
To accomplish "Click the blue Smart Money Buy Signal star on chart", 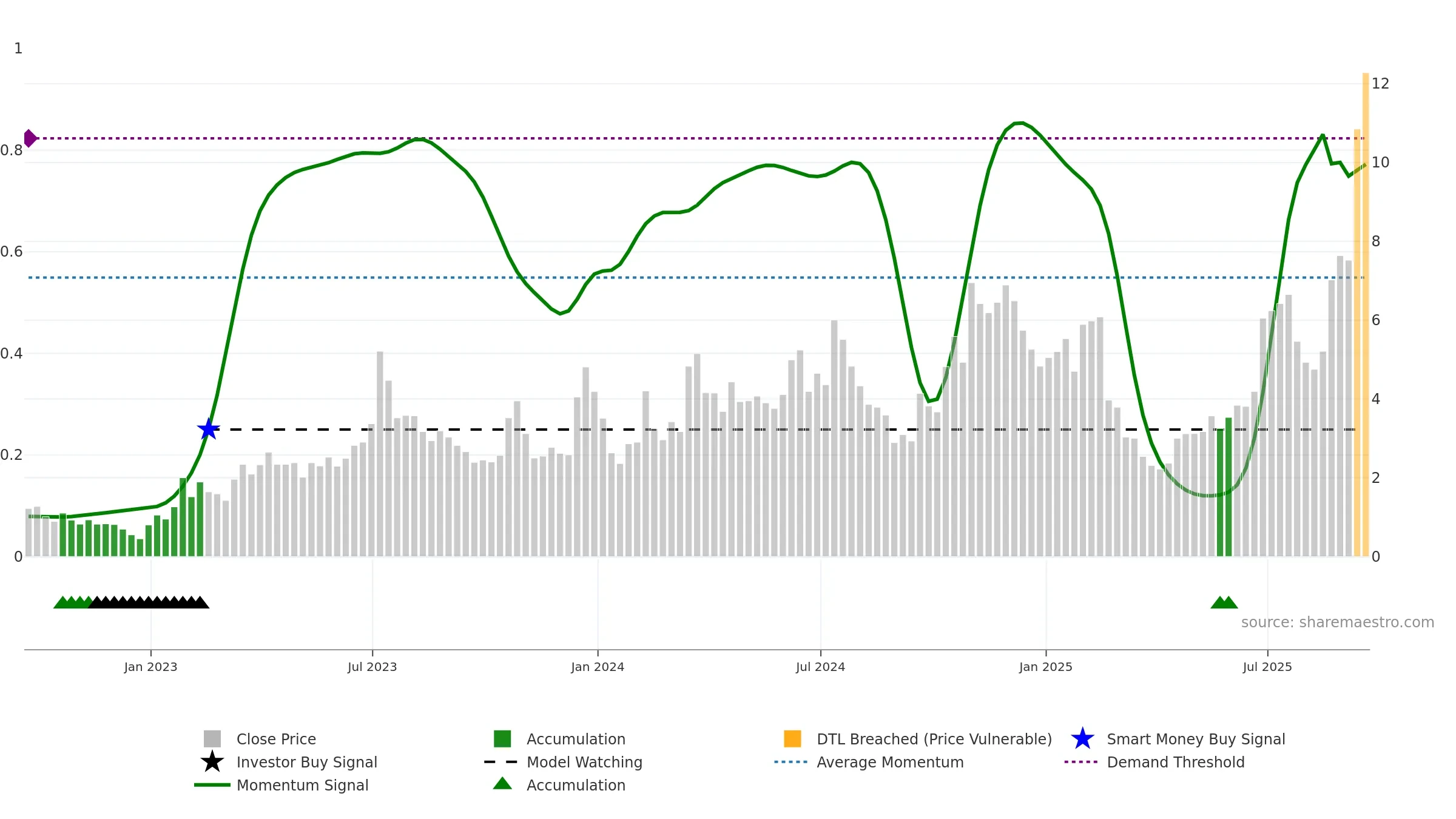I will (x=208, y=430).
